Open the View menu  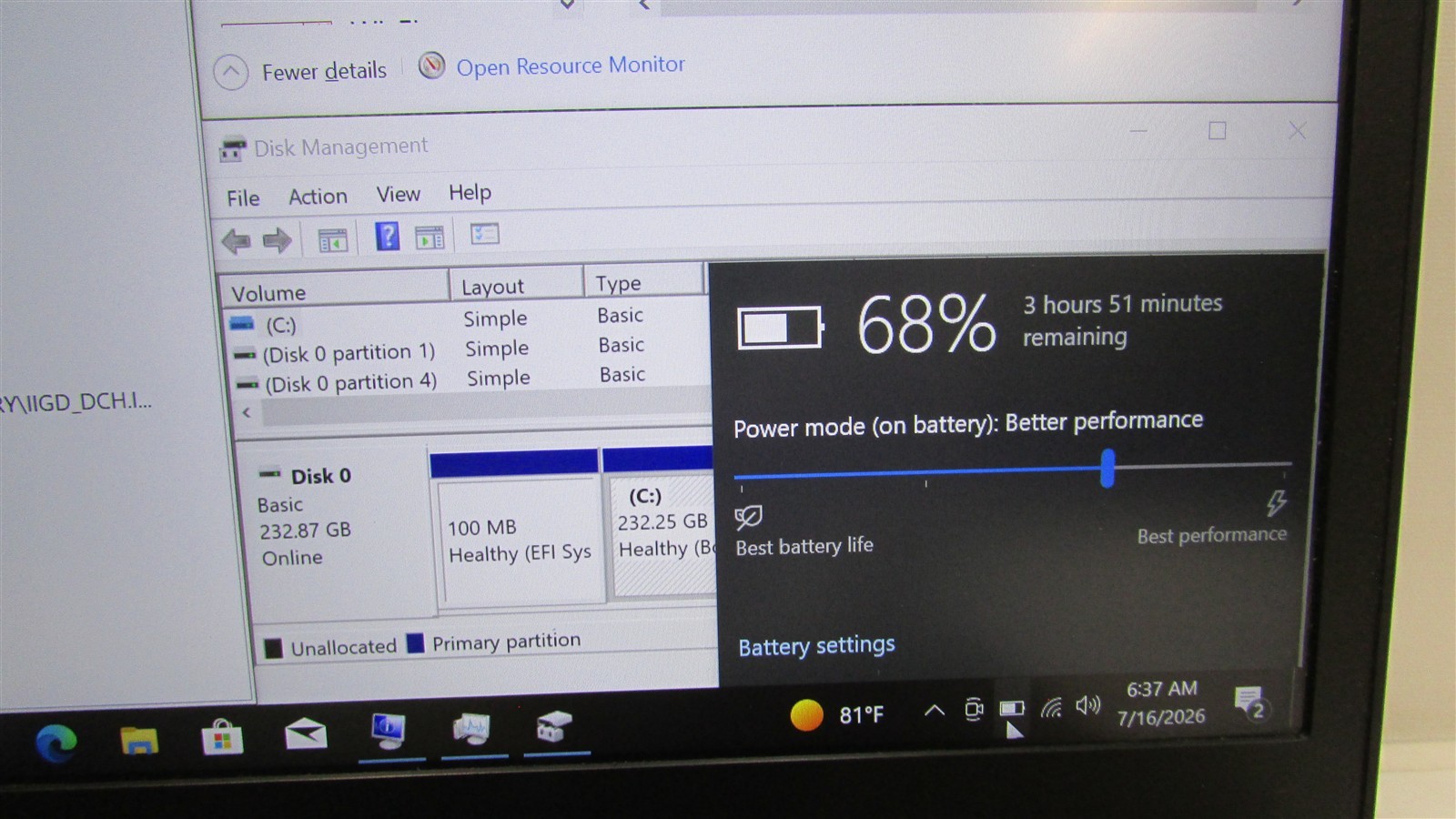(399, 195)
